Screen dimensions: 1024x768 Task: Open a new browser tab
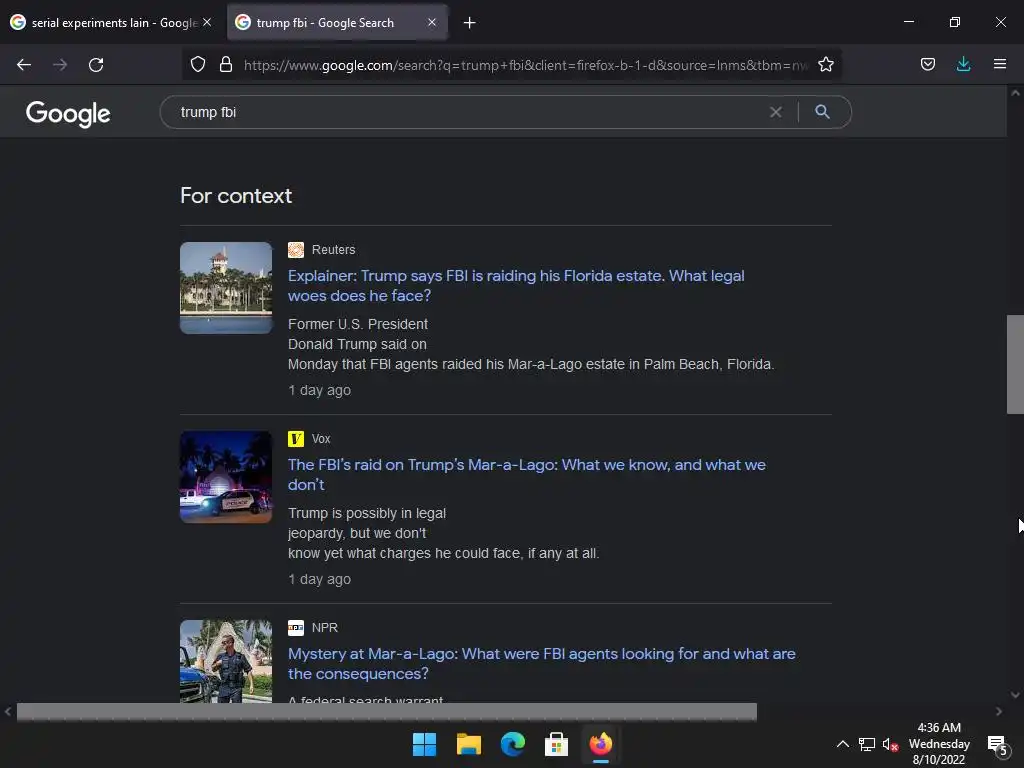470,23
